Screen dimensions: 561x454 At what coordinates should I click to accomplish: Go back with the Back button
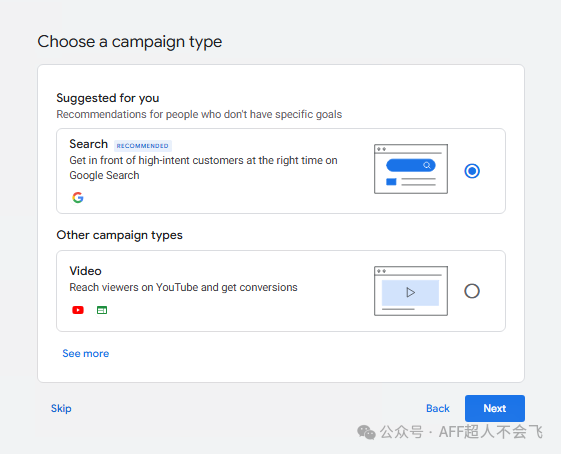point(438,408)
